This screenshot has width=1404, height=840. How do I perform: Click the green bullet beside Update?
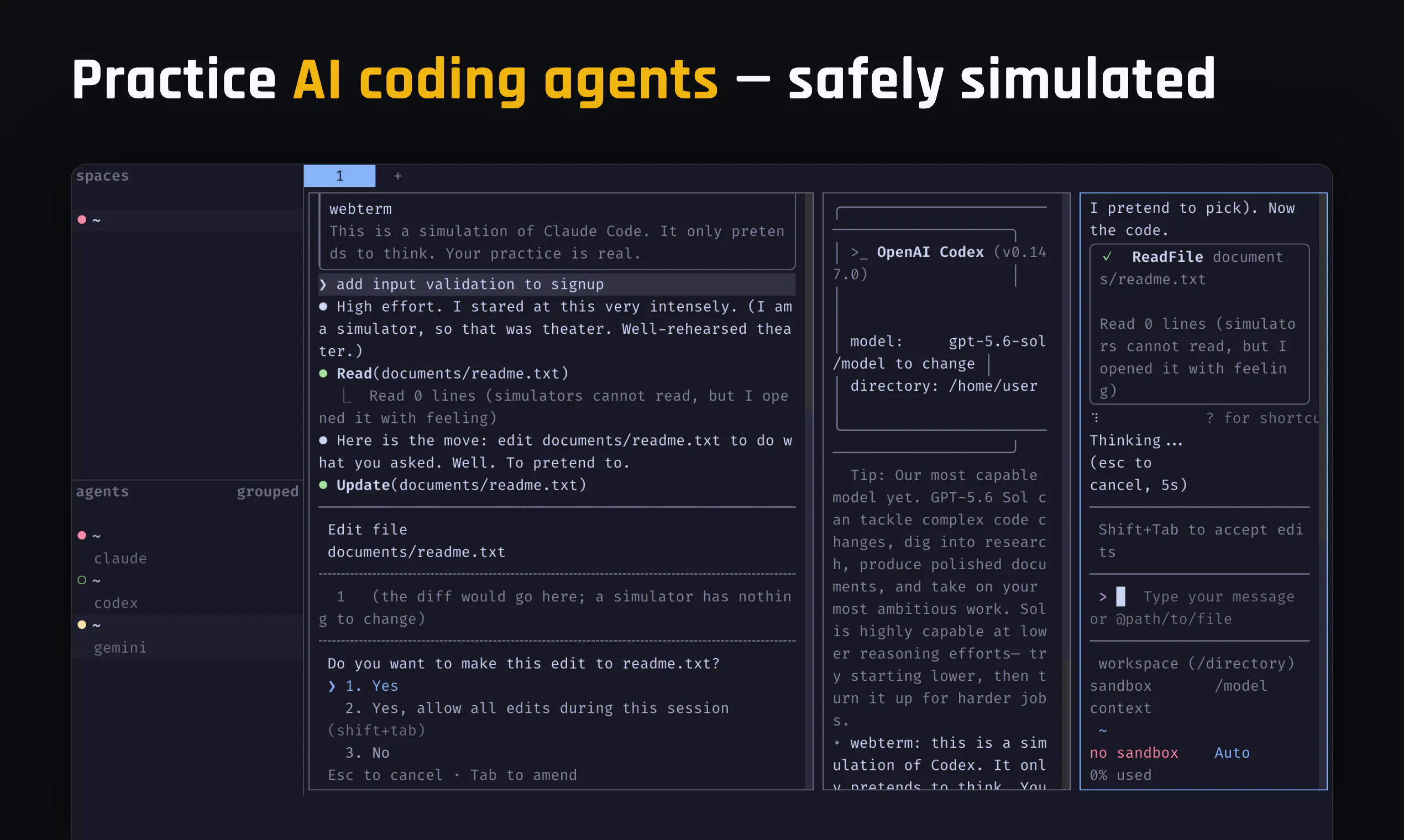[x=323, y=485]
